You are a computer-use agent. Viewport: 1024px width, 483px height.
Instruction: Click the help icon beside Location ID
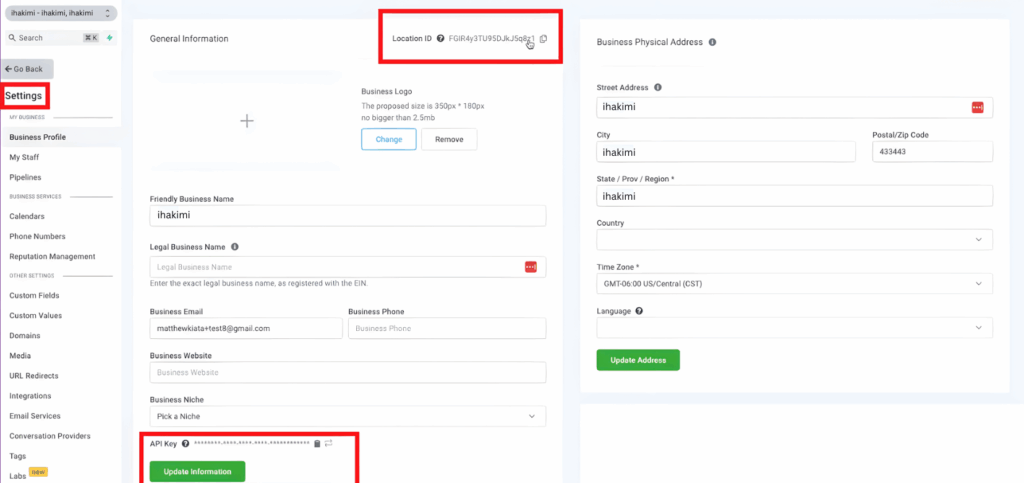tap(441, 39)
